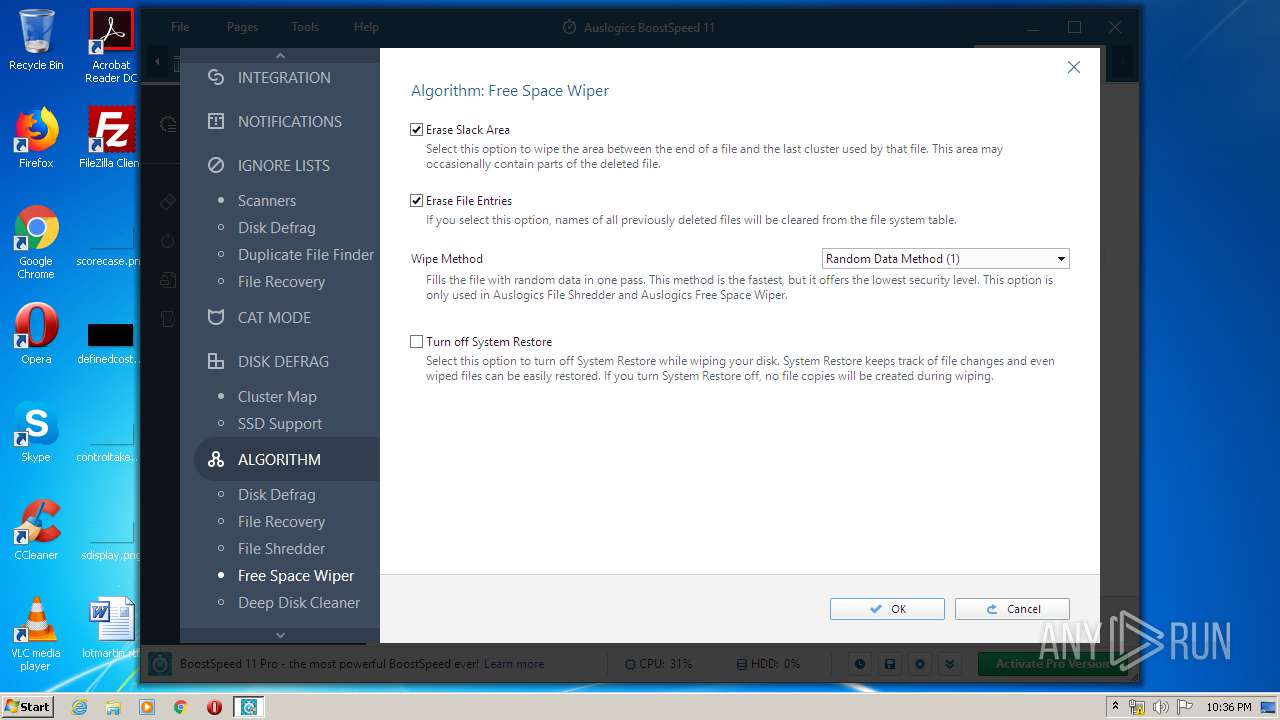The image size is (1280, 720).
Task: Open the Wipe Method dropdown
Action: pyautogui.click(x=945, y=259)
